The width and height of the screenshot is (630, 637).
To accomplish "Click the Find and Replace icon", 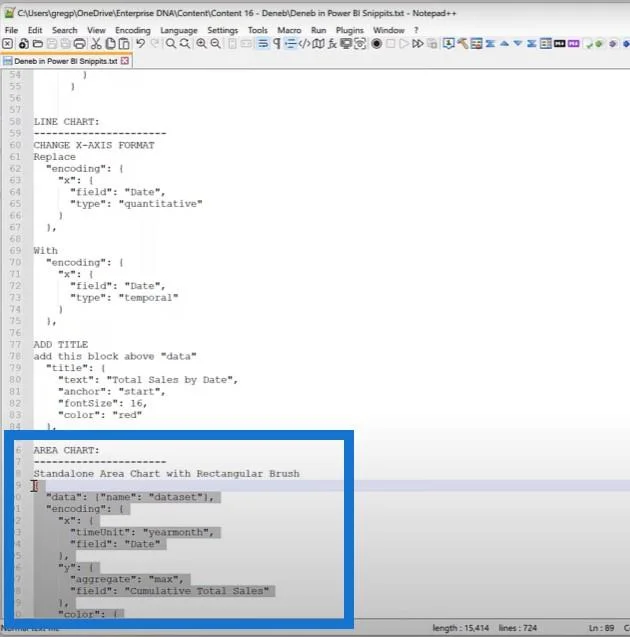I will (185, 43).
